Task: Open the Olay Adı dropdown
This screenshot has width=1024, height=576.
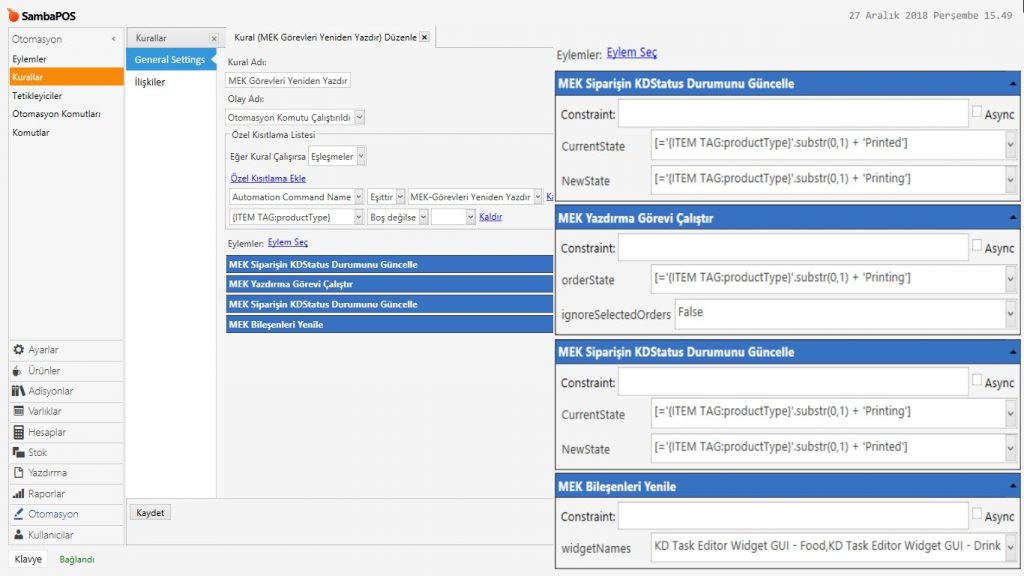Action: 360,117
